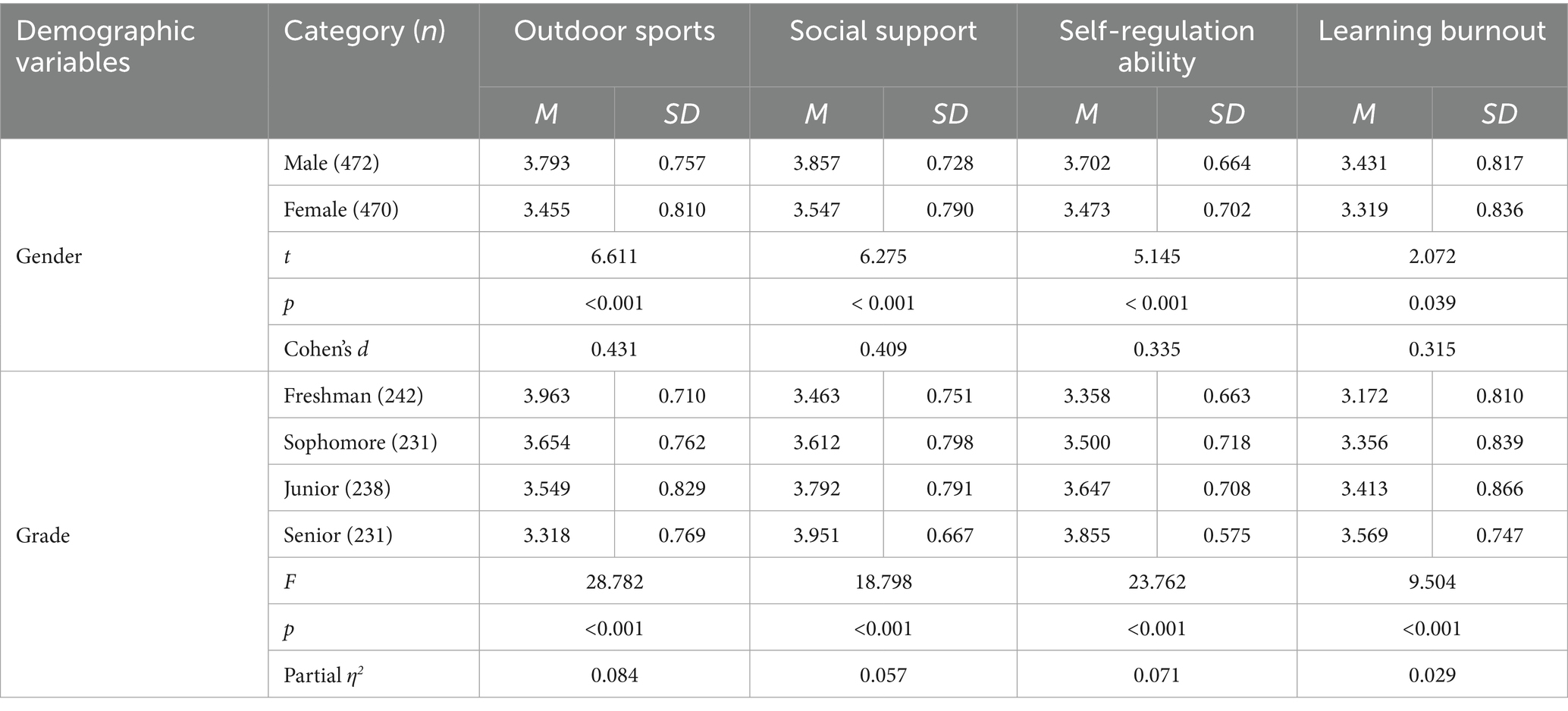1568x711 pixels.
Task: Click the Demographic variables header cell
Action: (x=105, y=45)
